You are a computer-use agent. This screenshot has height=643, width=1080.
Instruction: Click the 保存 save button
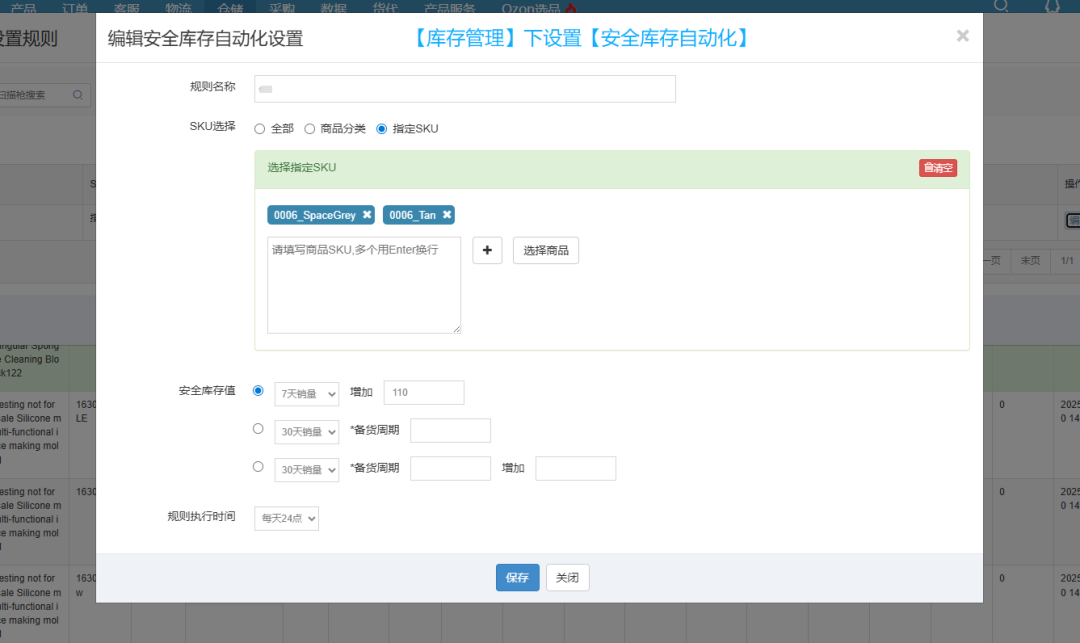point(517,577)
